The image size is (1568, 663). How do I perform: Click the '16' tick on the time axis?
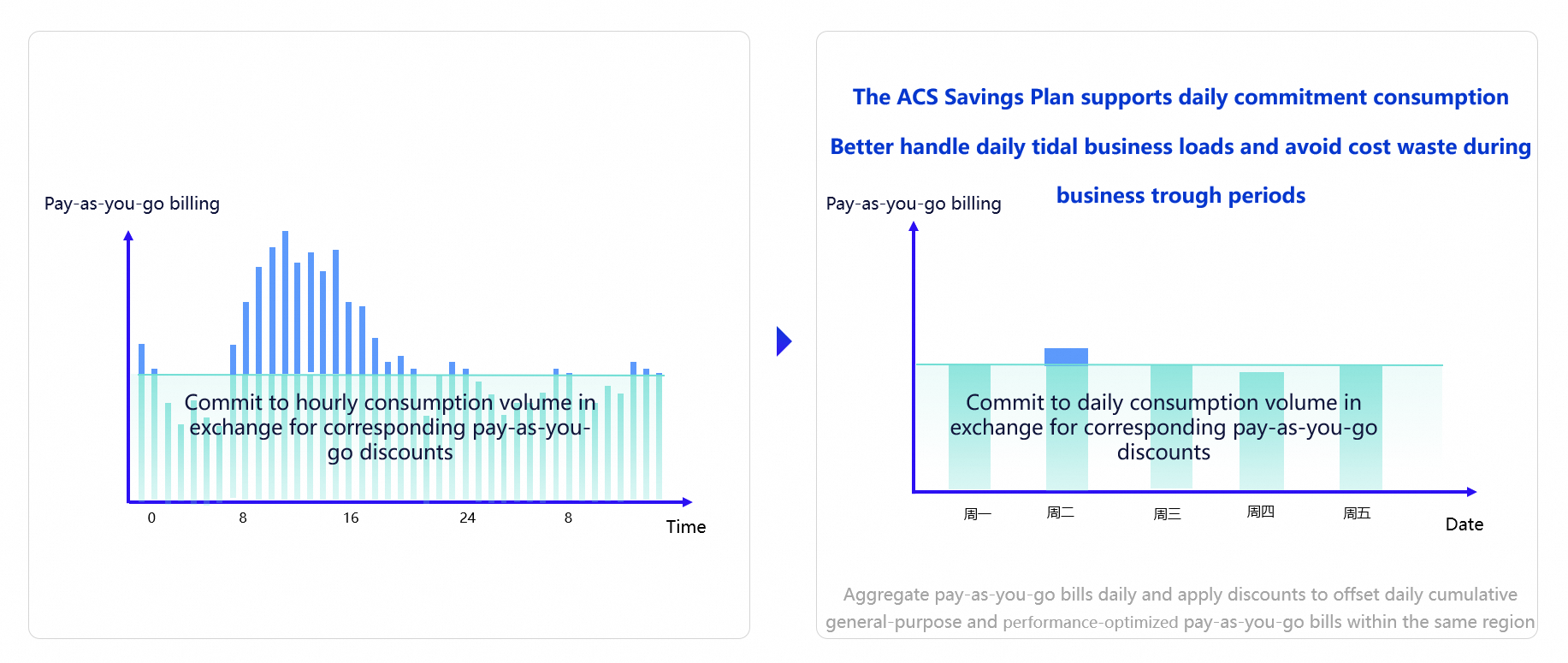(x=351, y=518)
